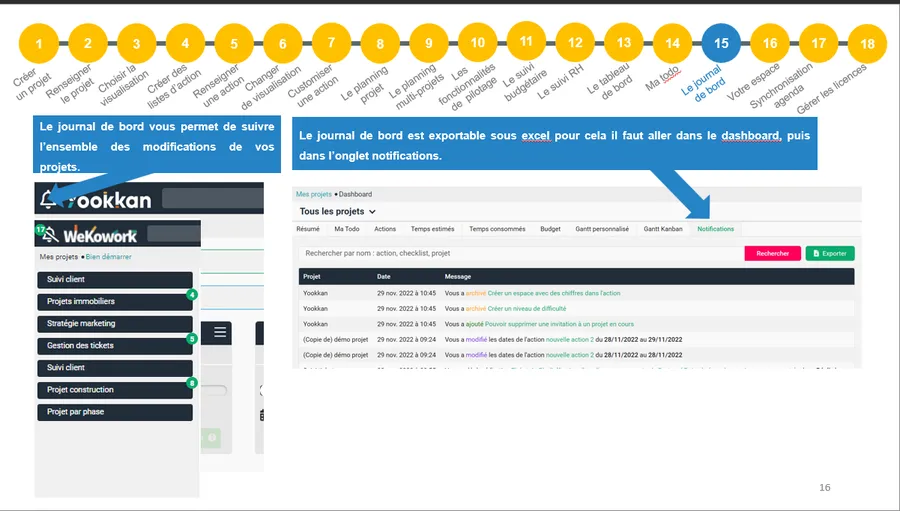Image resolution: width=900 pixels, height=511 pixels.
Task: Click the green 17 notification badge
Action: point(40,230)
